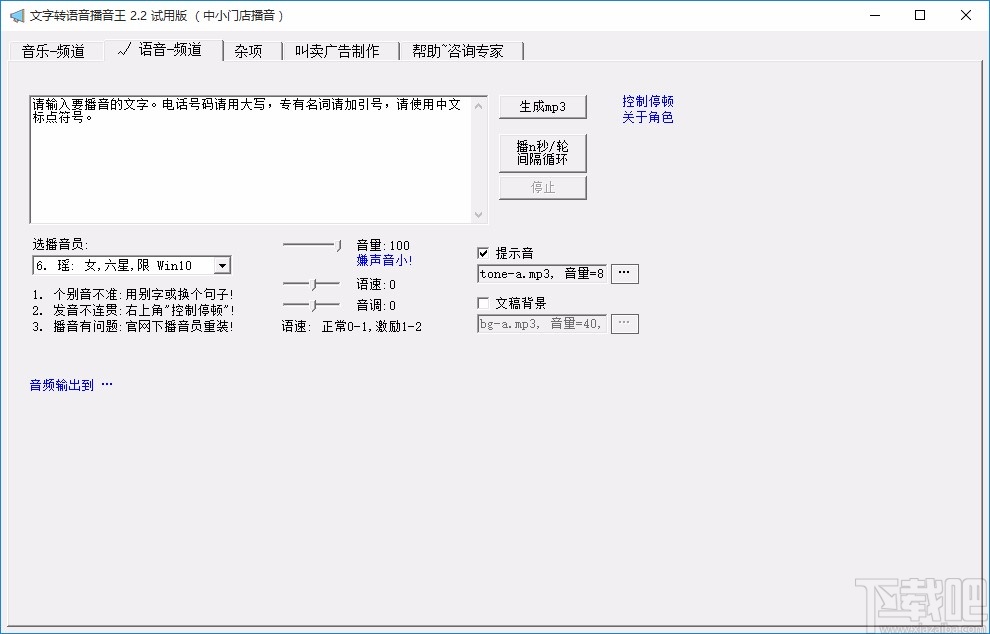Click the speaker icon in the title bar
Viewport: 990px width, 634px height.
(x=18, y=15)
